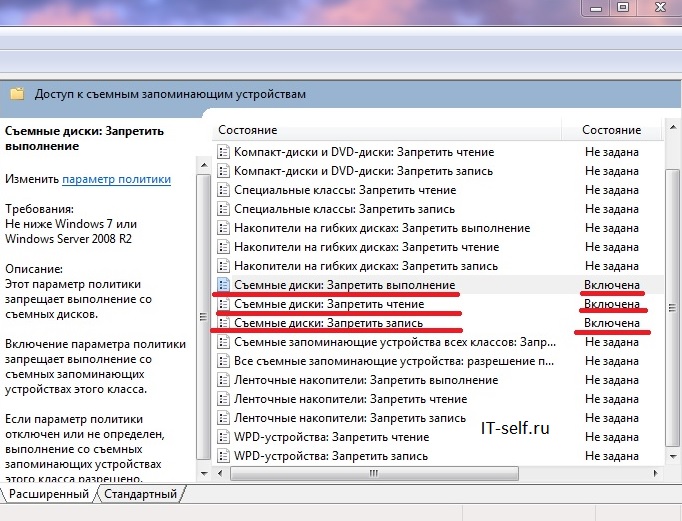
Task: Select Ленточные накопители: Запретить запись policy
Action: click(x=350, y=418)
